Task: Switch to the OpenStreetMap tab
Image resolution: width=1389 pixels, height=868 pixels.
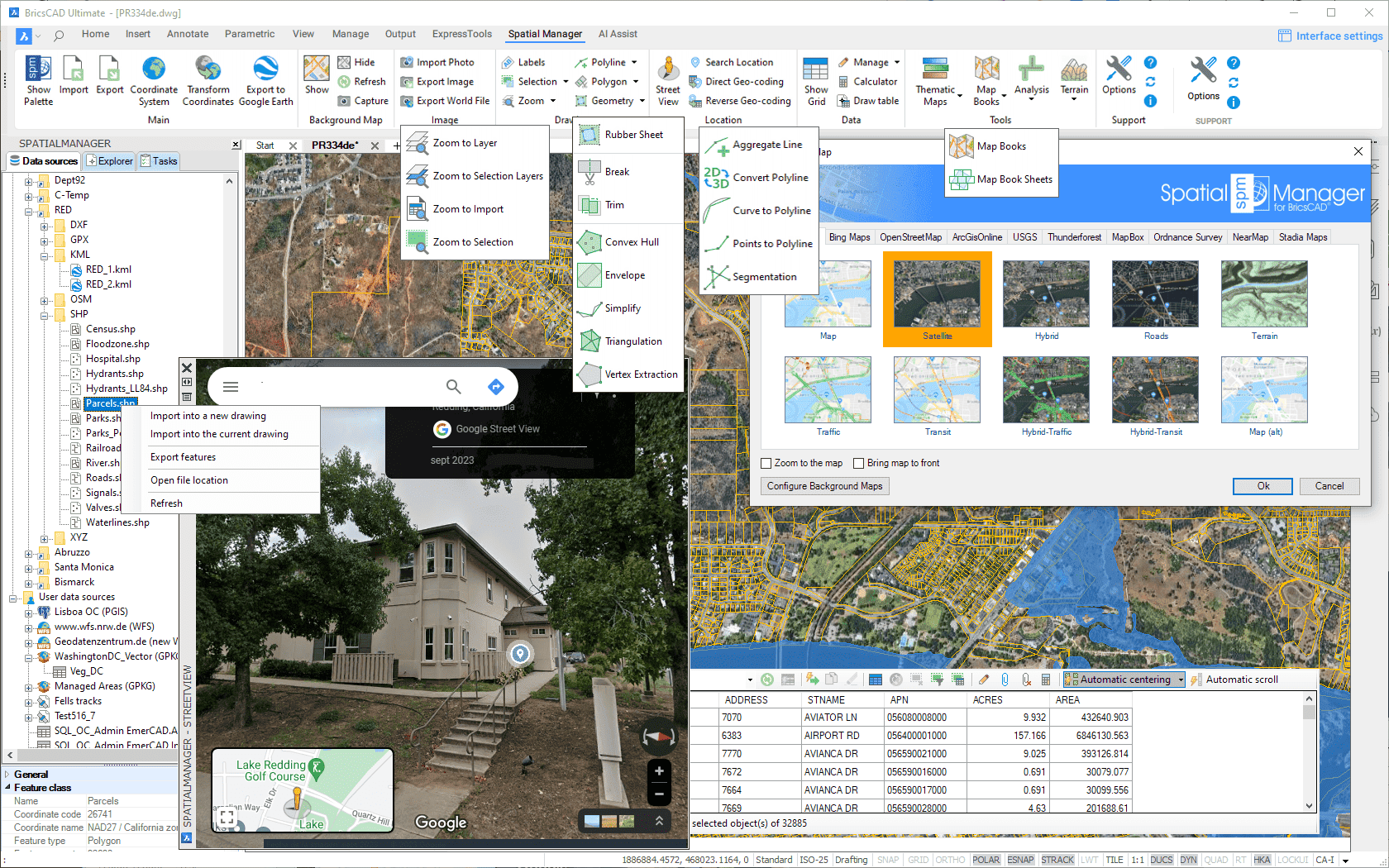Action: pos(910,237)
